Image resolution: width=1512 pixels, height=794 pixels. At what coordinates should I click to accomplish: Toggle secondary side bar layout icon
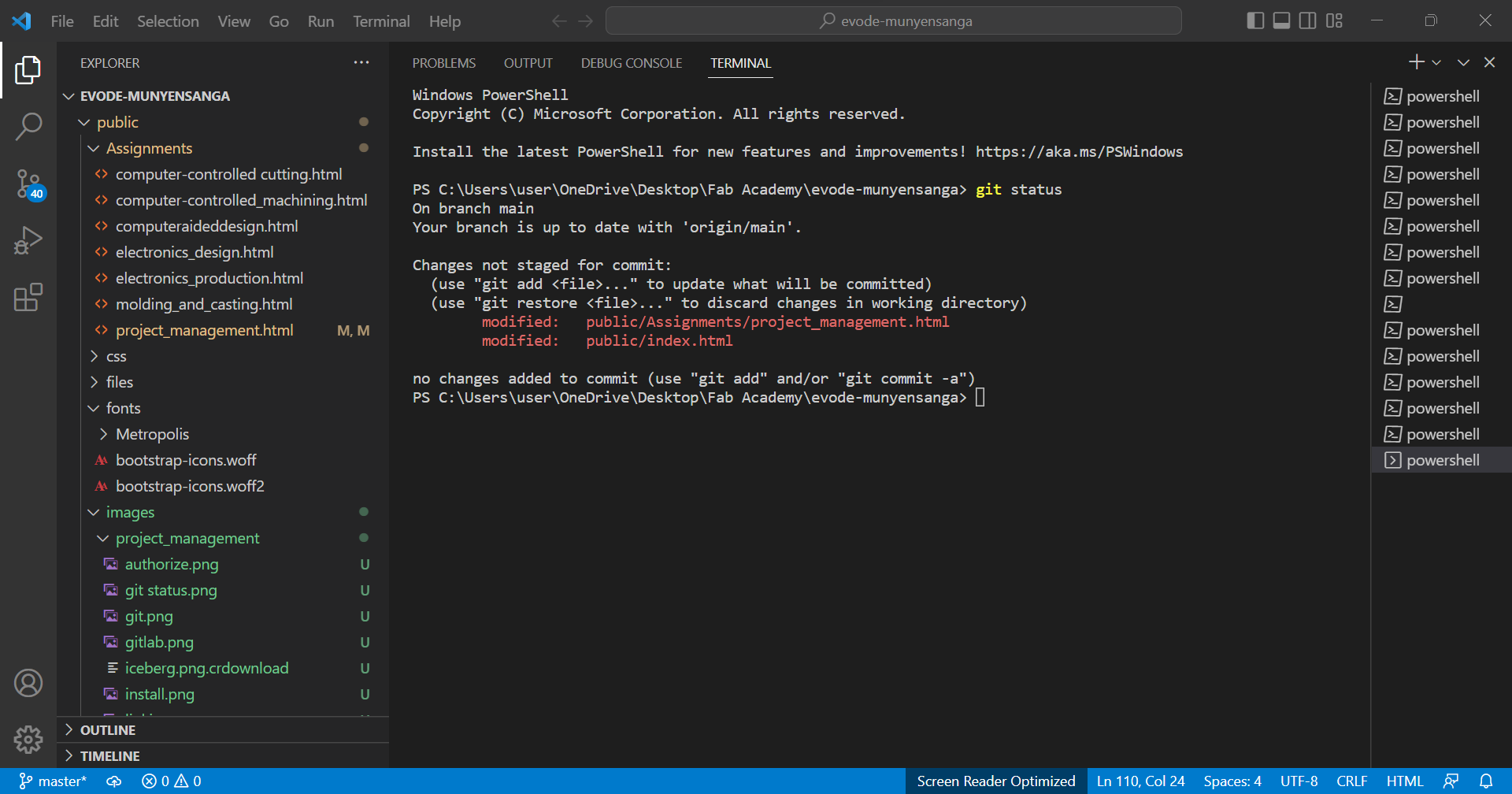point(1307,20)
